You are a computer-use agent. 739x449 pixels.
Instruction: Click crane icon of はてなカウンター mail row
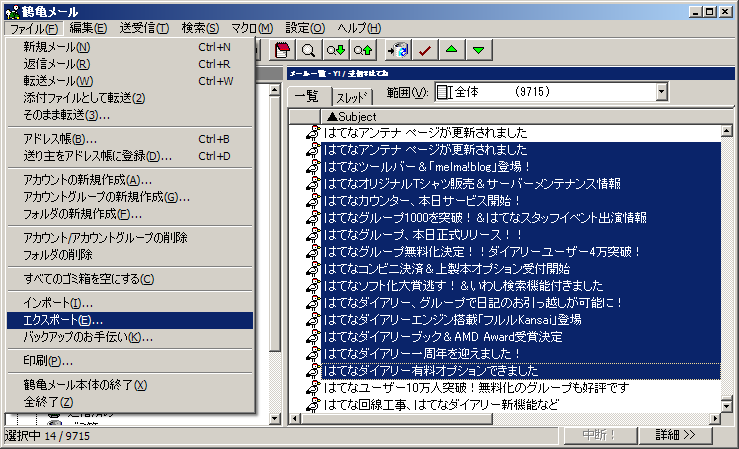click(313, 200)
